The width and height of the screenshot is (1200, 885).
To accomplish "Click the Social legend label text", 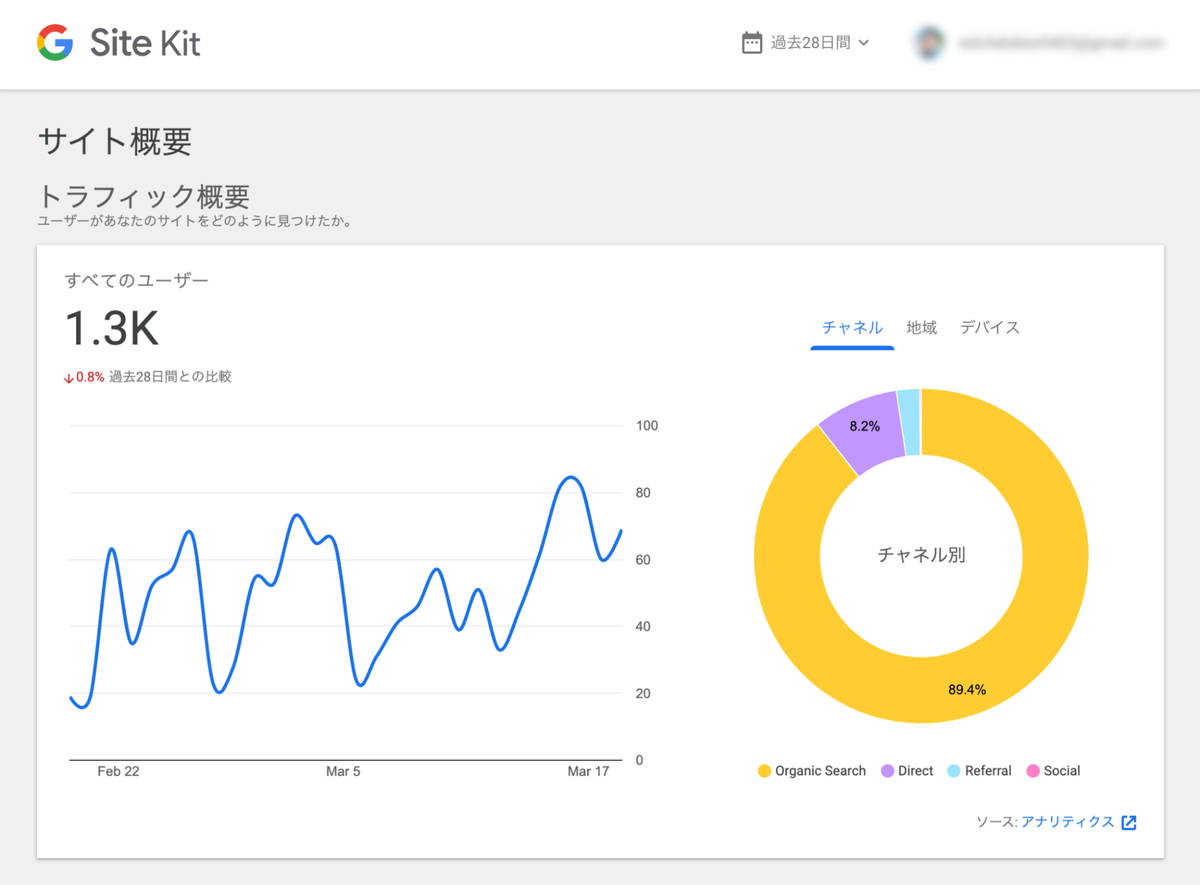I will tap(1062, 771).
